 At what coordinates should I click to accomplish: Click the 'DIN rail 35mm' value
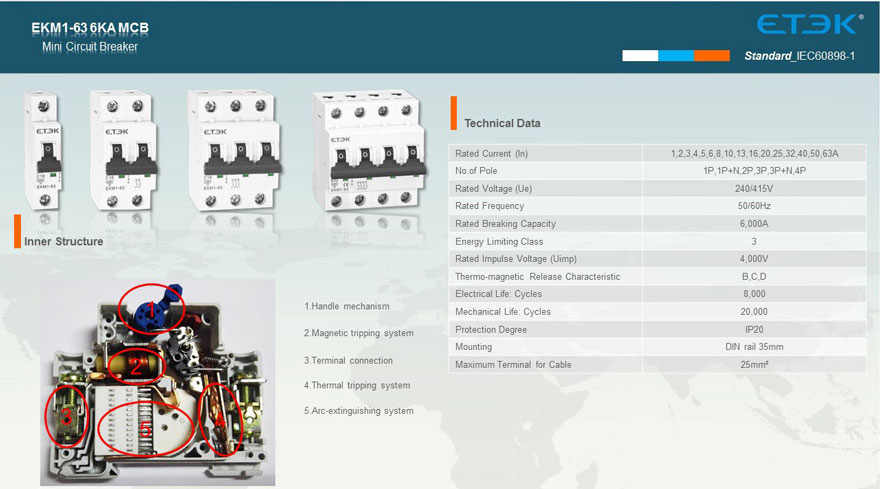pos(754,347)
